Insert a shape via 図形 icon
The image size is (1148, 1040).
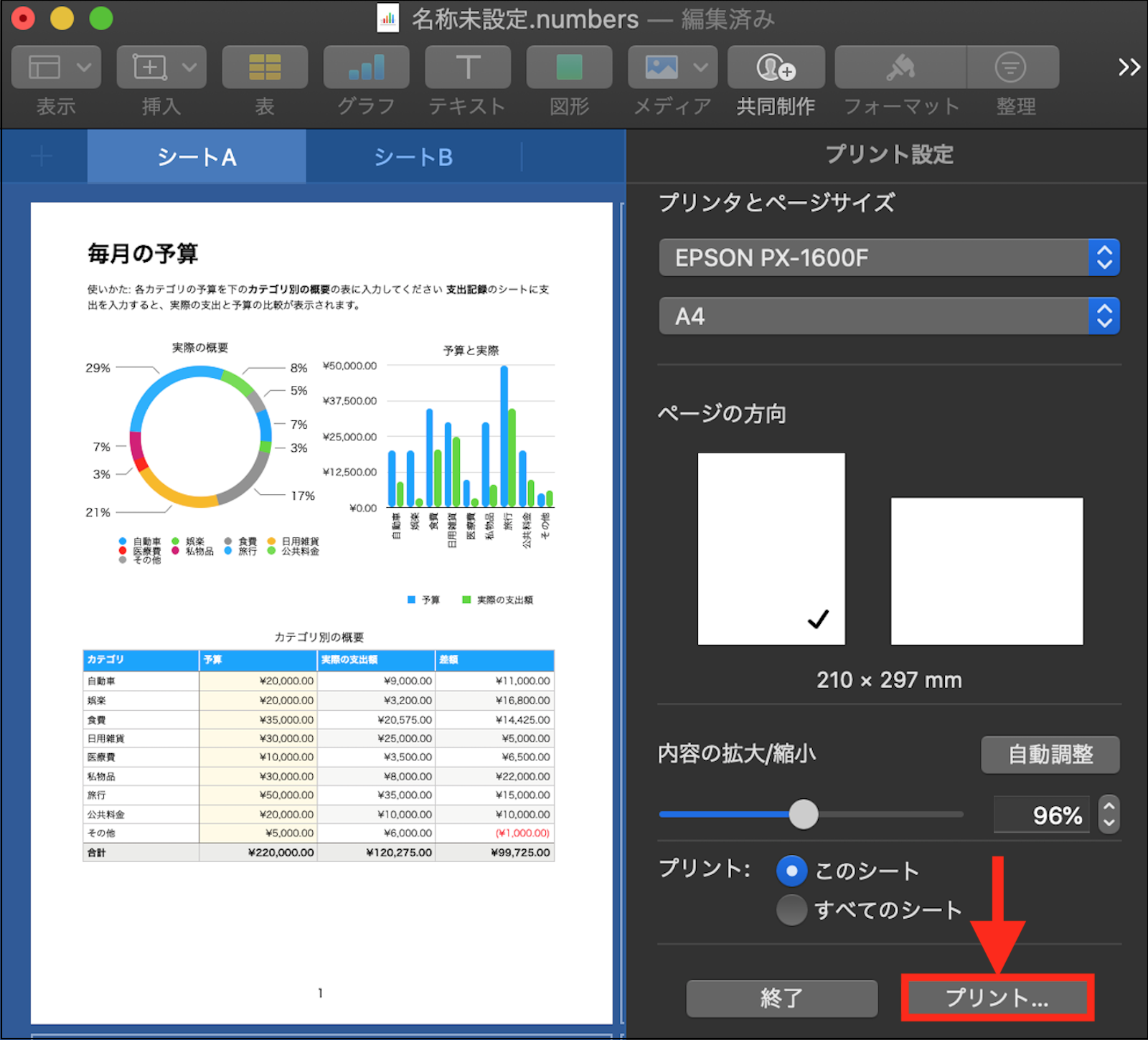[x=569, y=67]
